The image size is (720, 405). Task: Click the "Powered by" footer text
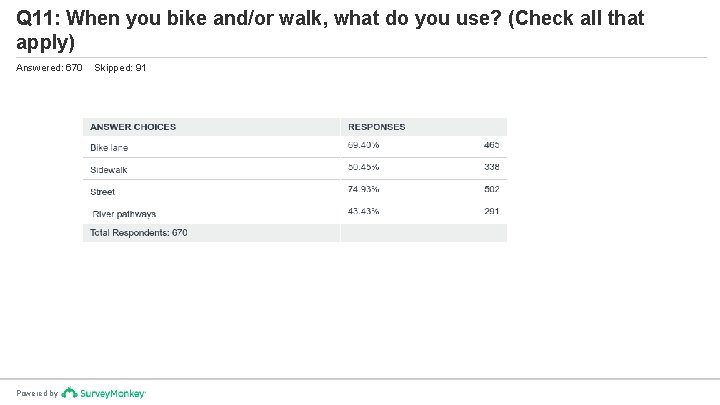coord(37,394)
